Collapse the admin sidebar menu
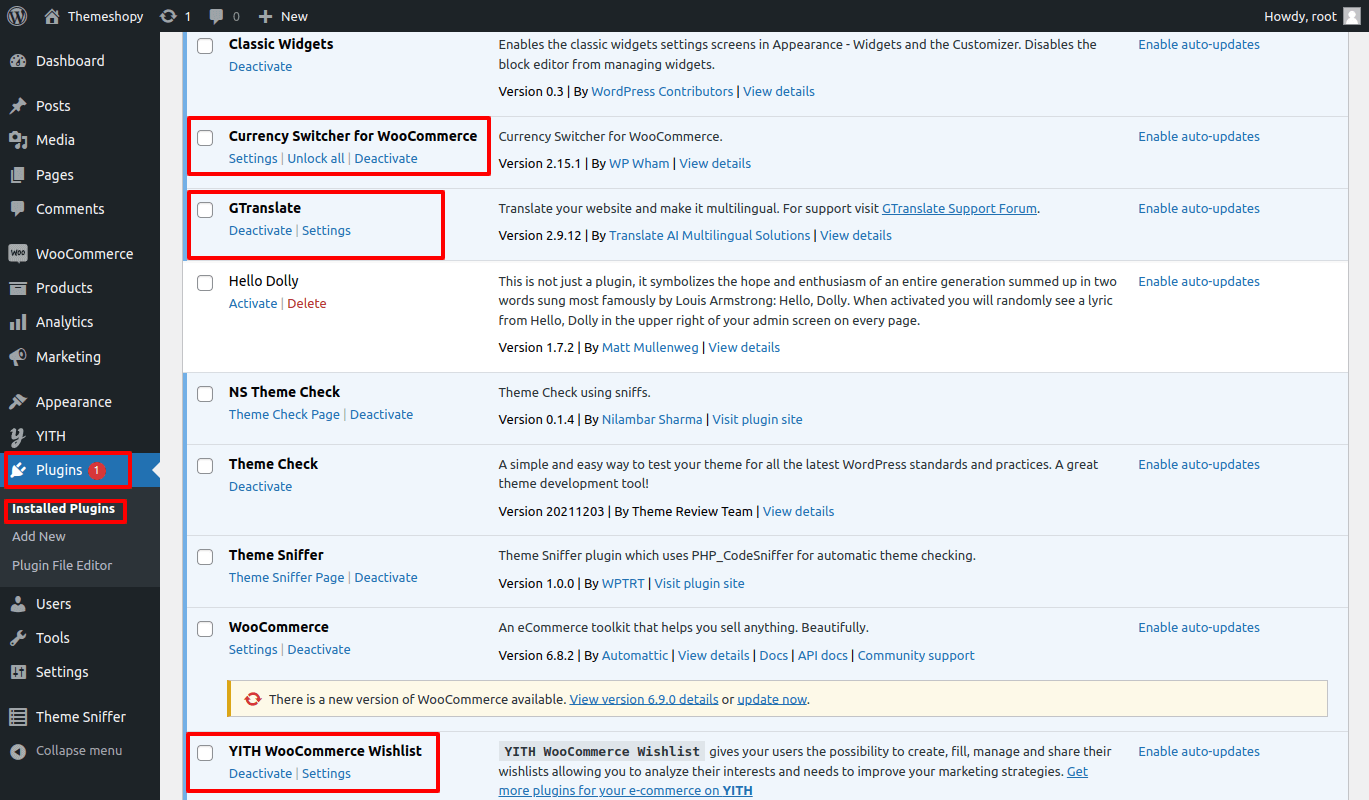Screen dimensions: 1369x800 66,751
